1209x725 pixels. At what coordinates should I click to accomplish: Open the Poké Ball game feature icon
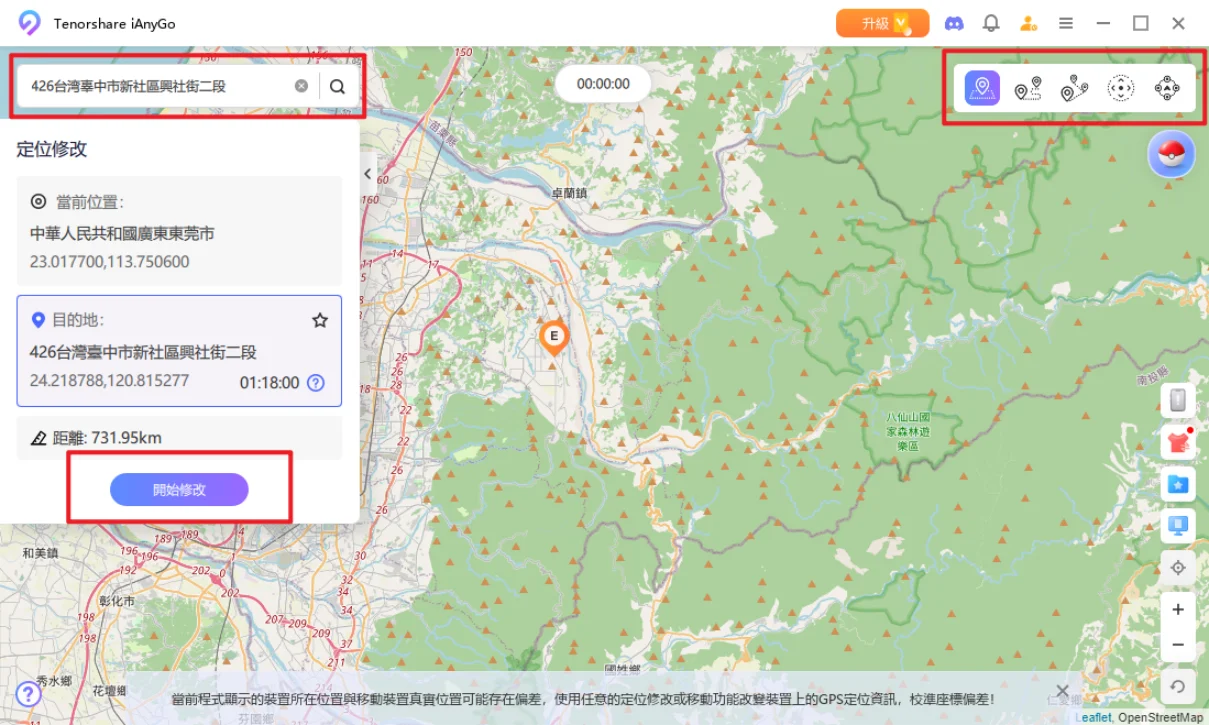point(1171,154)
